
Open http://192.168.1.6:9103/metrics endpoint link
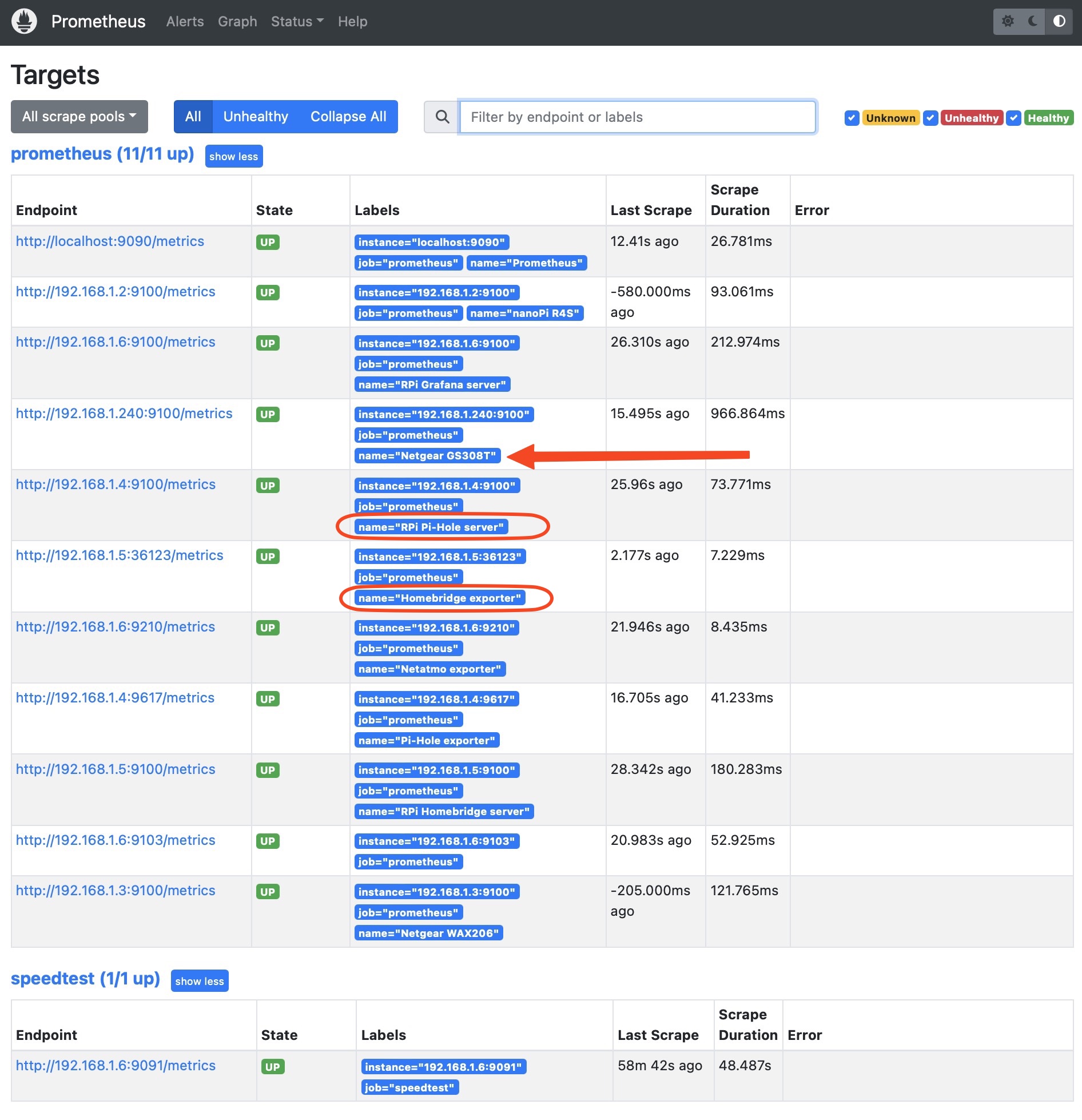pos(116,840)
